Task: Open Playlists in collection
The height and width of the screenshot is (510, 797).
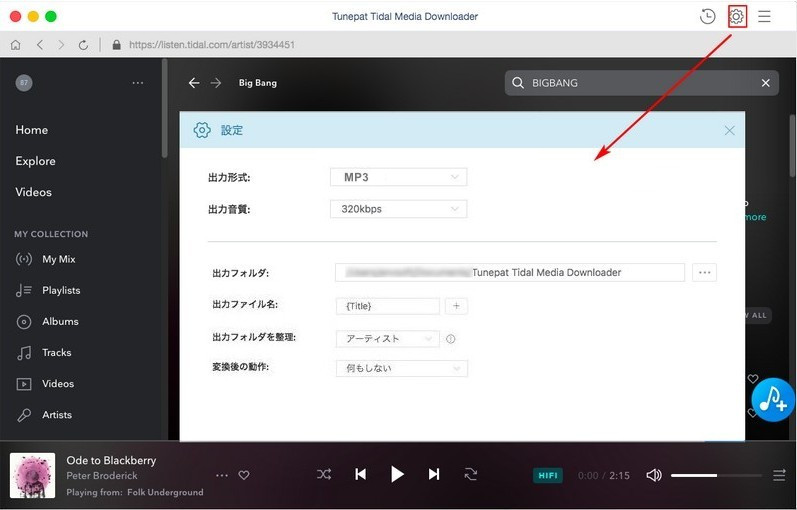Action: (x=48, y=290)
